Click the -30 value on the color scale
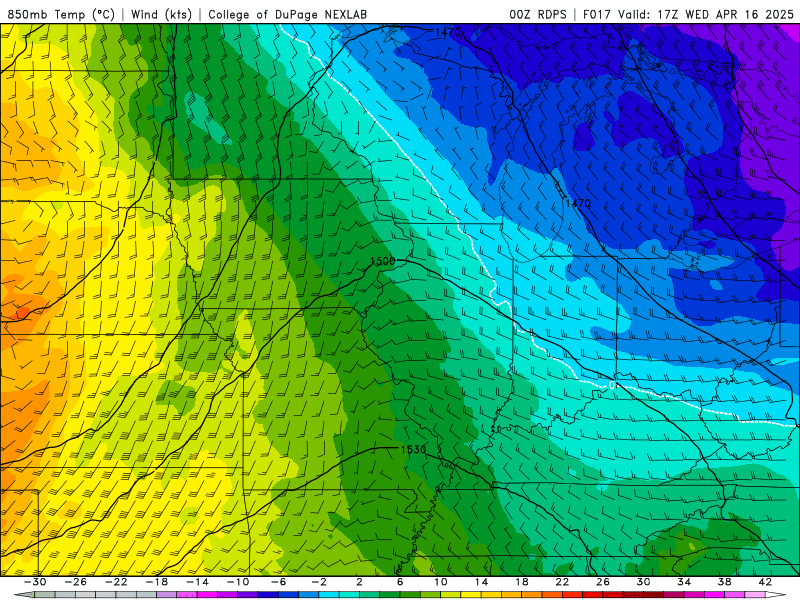 click(x=35, y=582)
